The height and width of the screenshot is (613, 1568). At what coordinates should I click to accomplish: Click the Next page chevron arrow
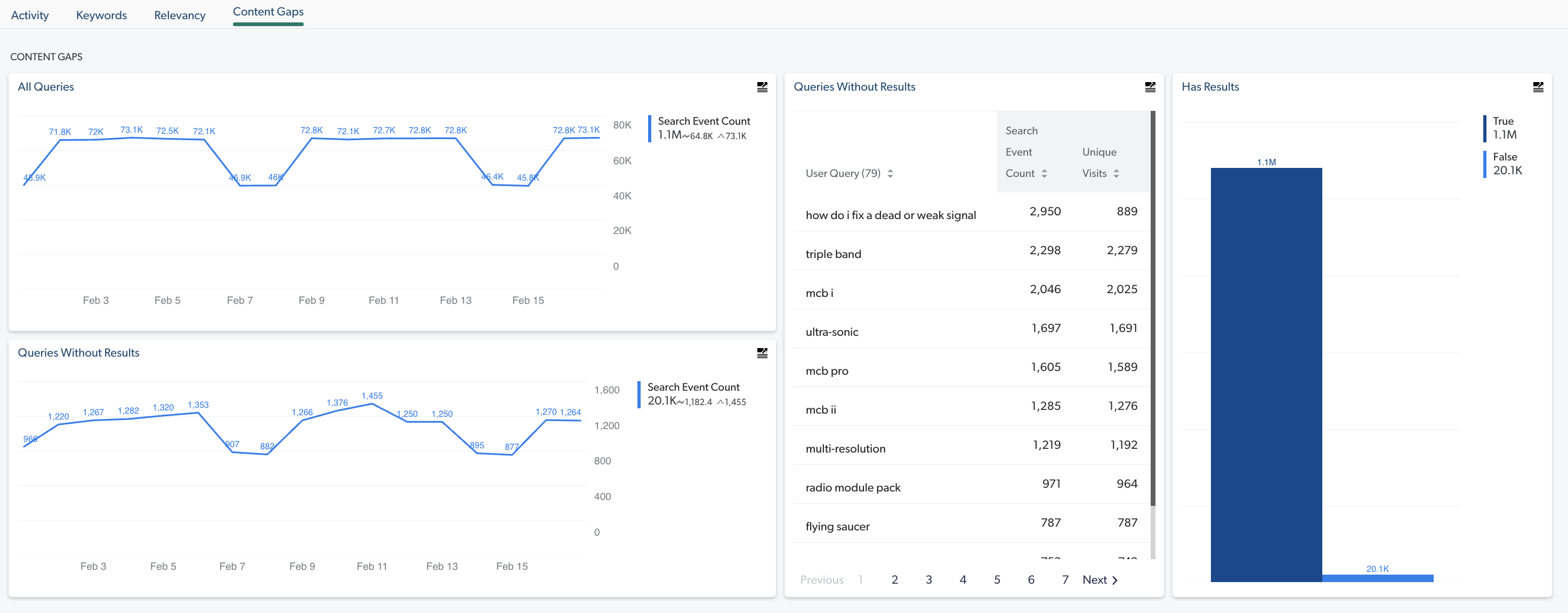coord(1114,579)
